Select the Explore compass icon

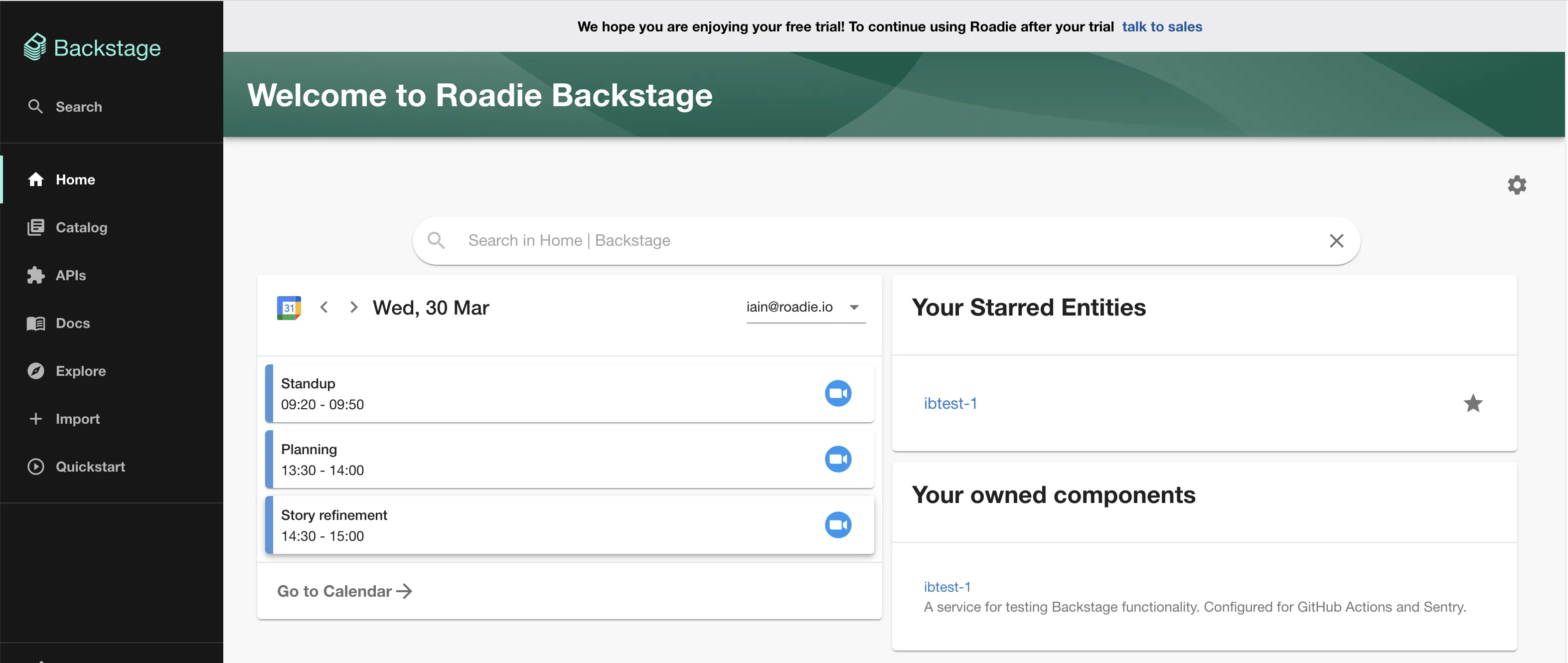click(36, 371)
